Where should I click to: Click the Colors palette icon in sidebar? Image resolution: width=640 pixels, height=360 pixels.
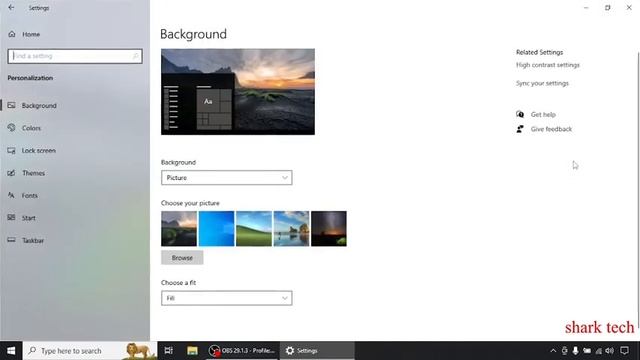pos(11,128)
